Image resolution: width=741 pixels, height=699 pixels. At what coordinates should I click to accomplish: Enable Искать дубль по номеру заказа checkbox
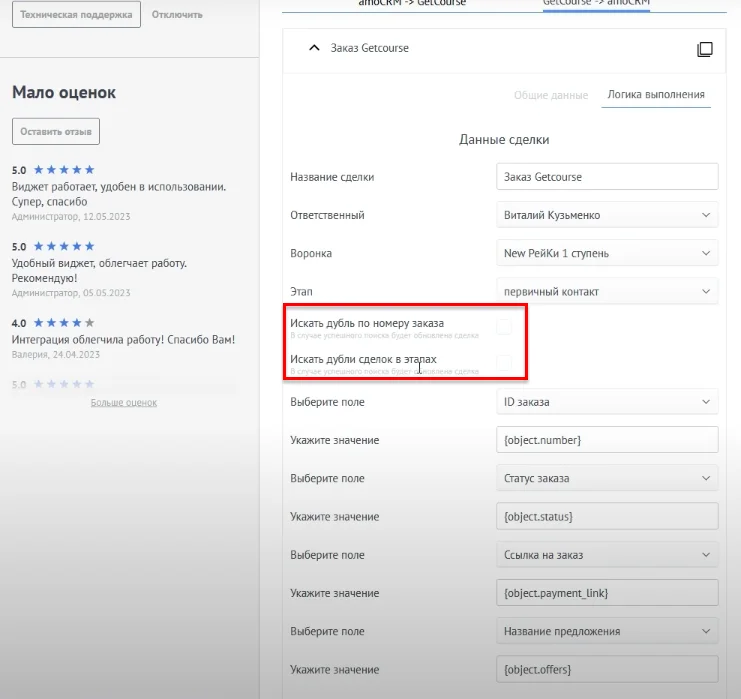tap(504, 325)
